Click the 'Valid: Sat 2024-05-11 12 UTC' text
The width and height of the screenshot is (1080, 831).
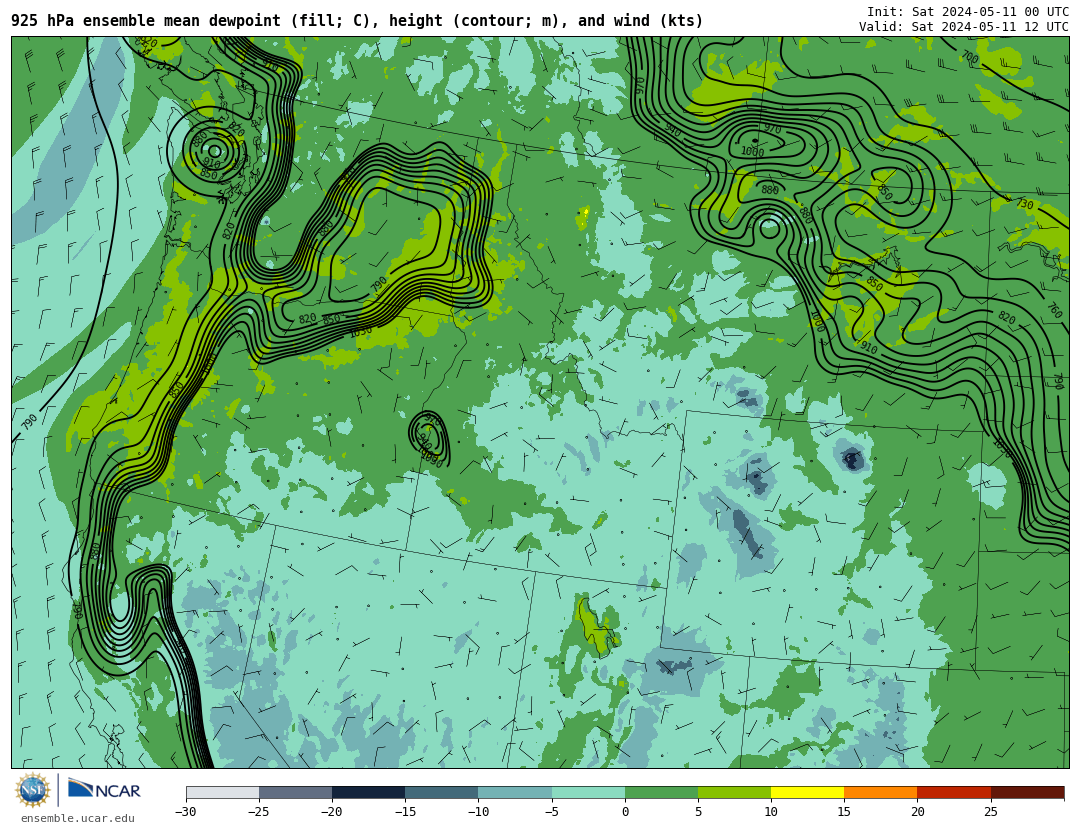coord(964,27)
